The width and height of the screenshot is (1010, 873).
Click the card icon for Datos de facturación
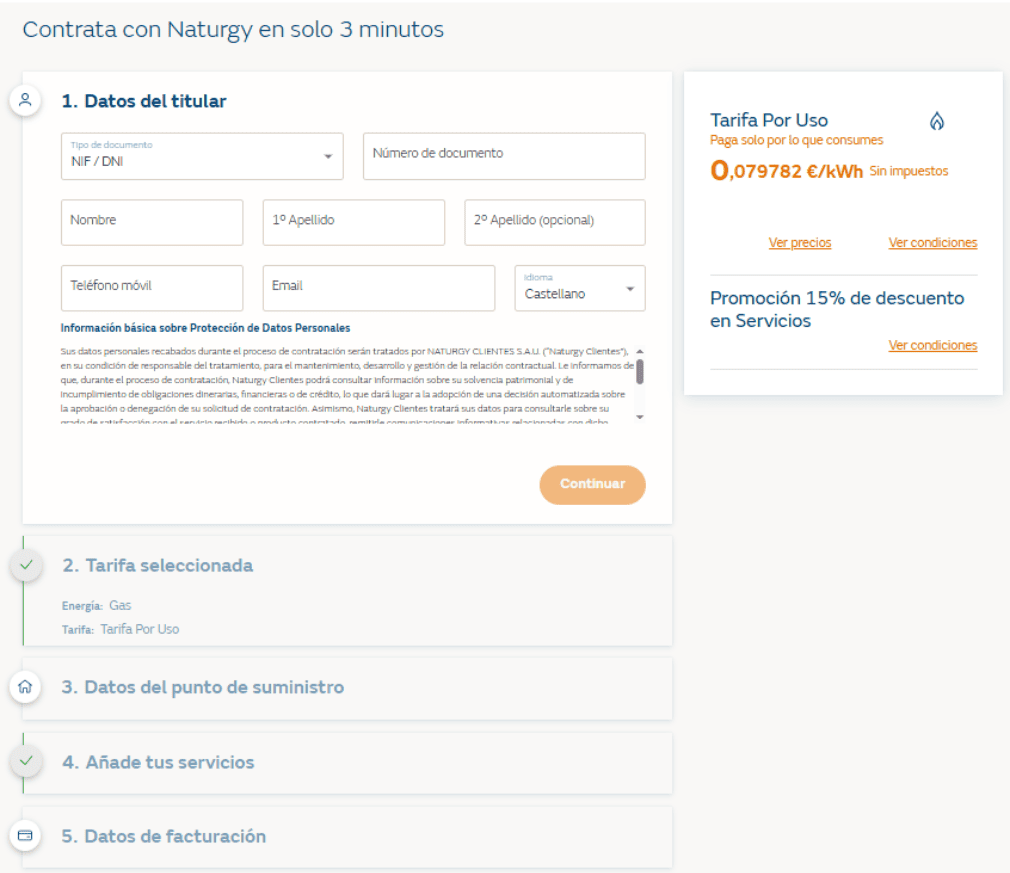coord(25,836)
